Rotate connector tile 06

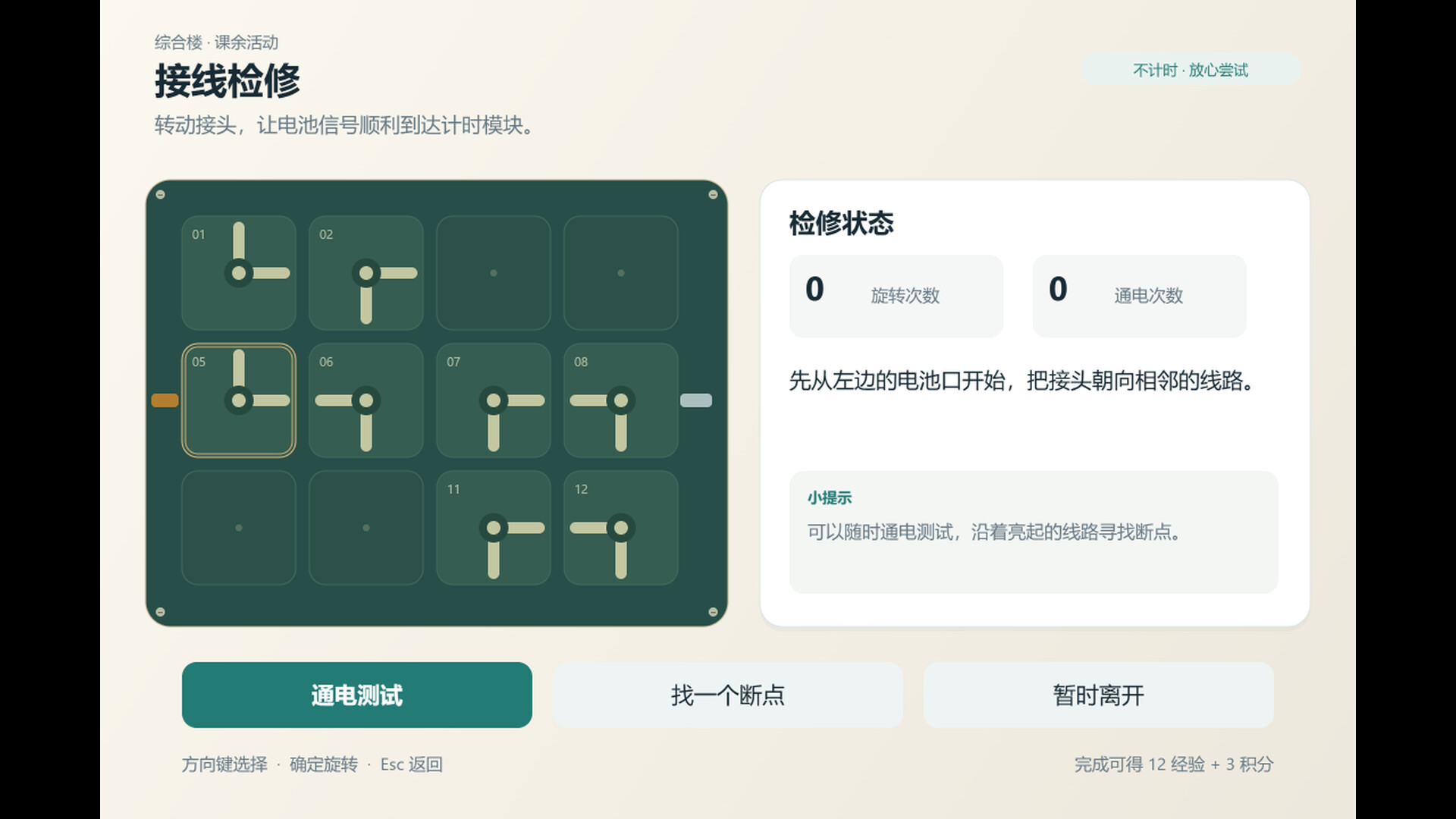tap(366, 400)
